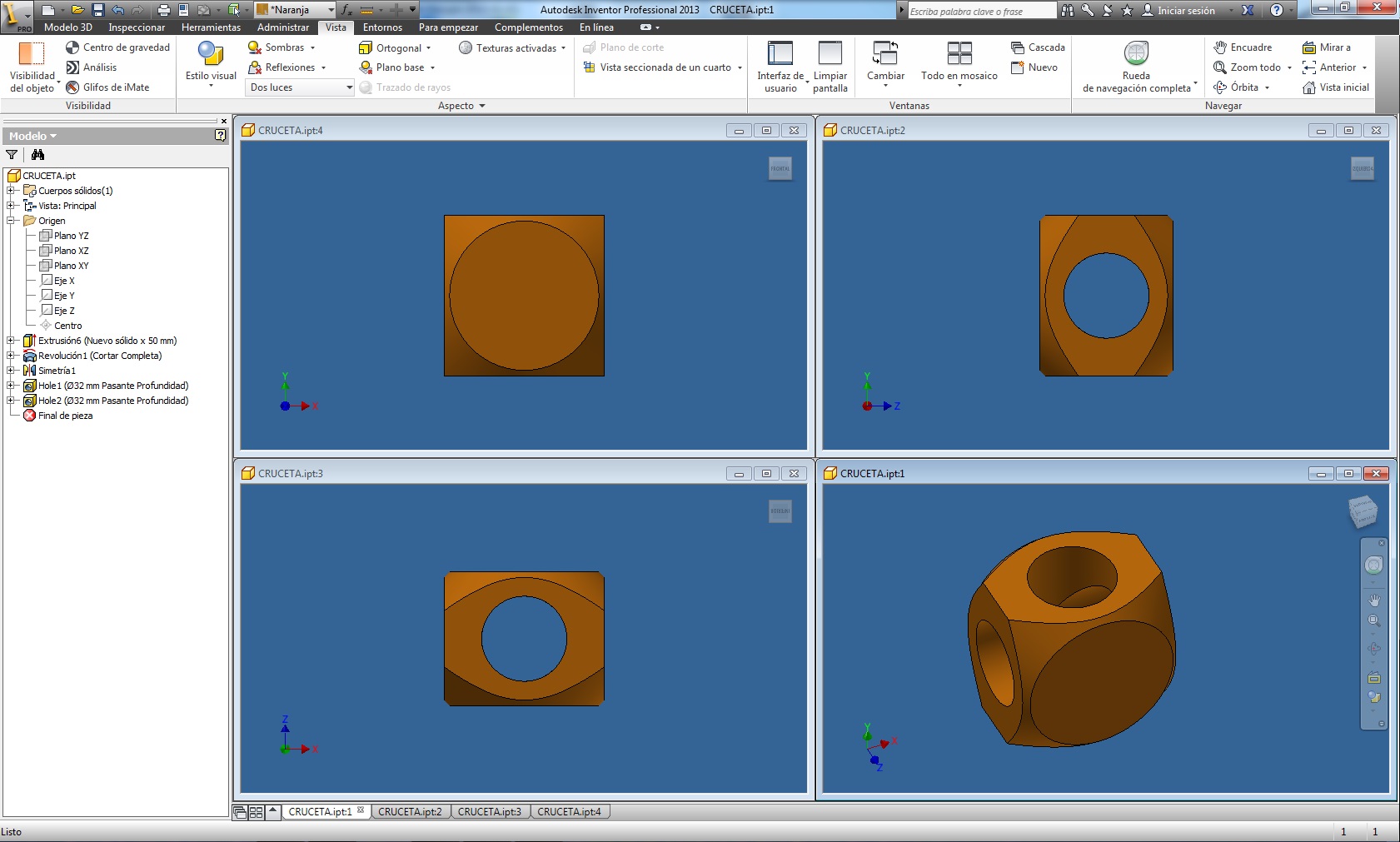
Task: Open the Naranja appearance color selector
Action: click(x=295, y=10)
